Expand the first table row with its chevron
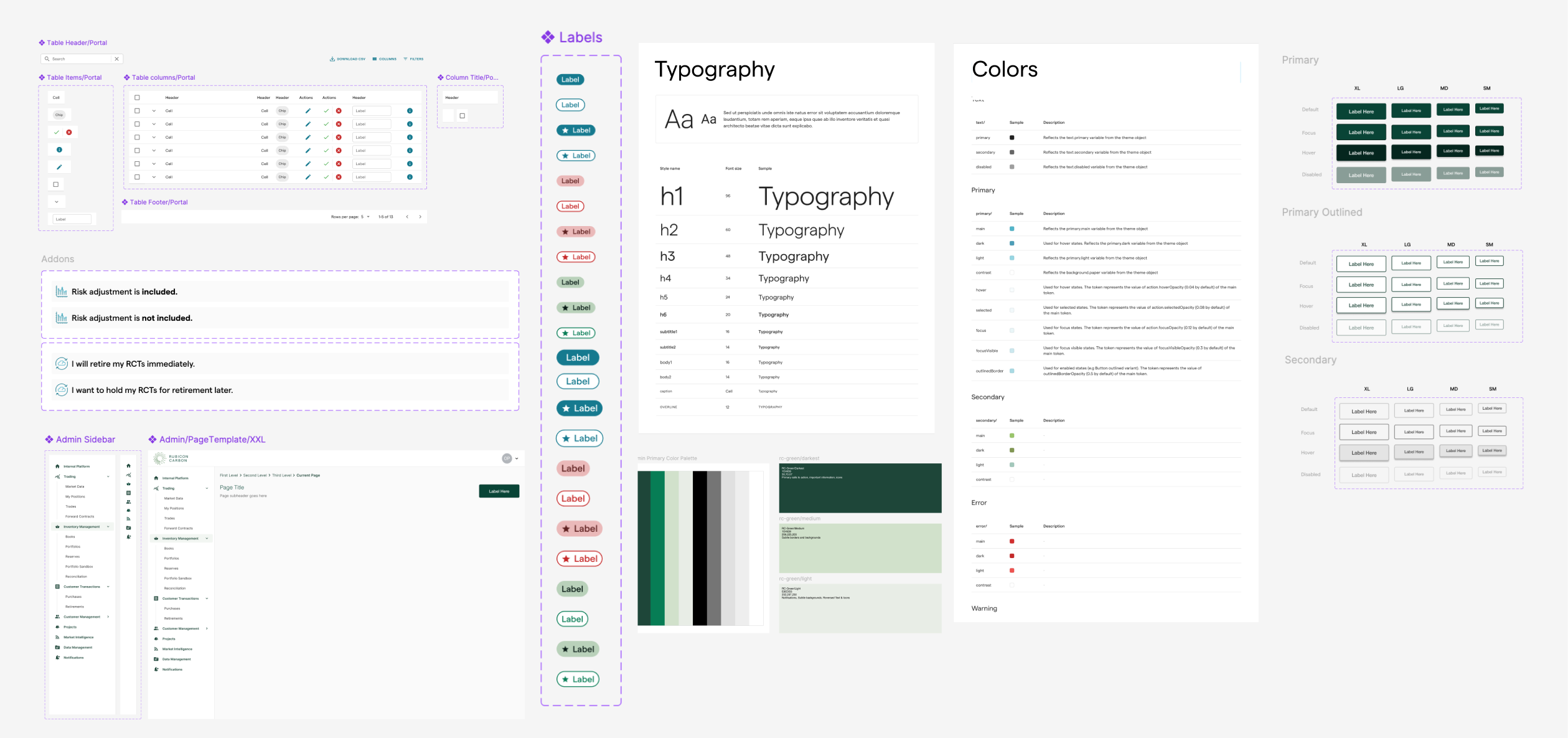1568x738 pixels. tap(154, 111)
